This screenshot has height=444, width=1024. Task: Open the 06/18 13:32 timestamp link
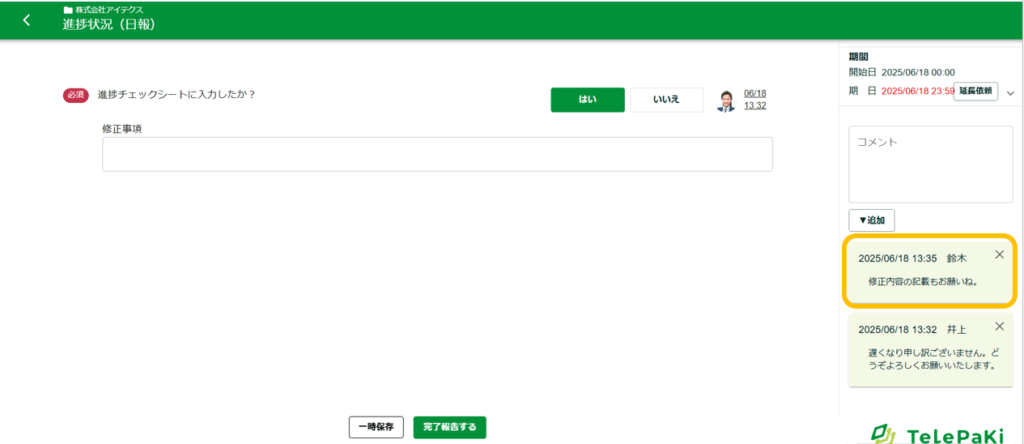(x=755, y=99)
